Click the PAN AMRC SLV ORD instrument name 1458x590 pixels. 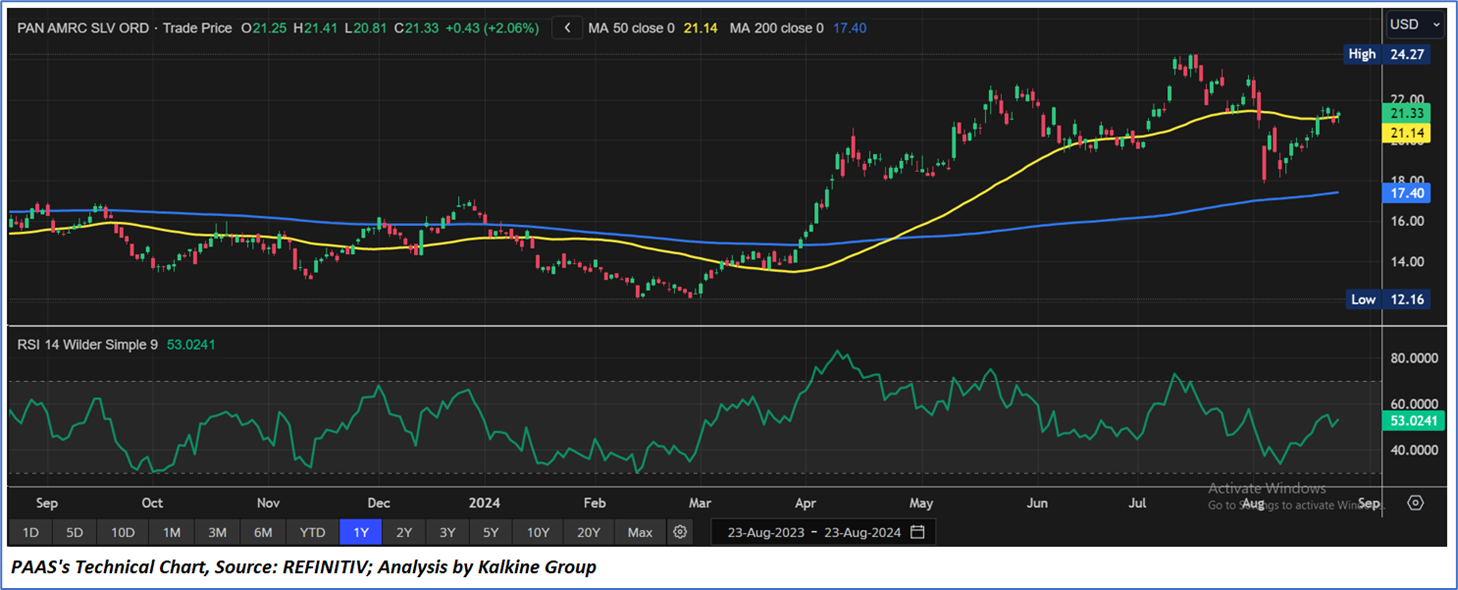(x=84, y=28)
